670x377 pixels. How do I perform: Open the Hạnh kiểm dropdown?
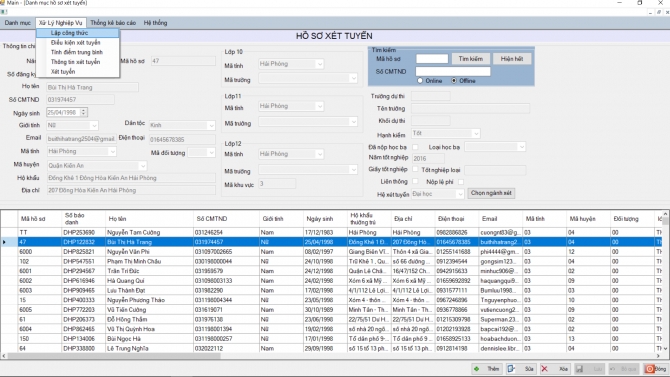[x=476, y=134]
